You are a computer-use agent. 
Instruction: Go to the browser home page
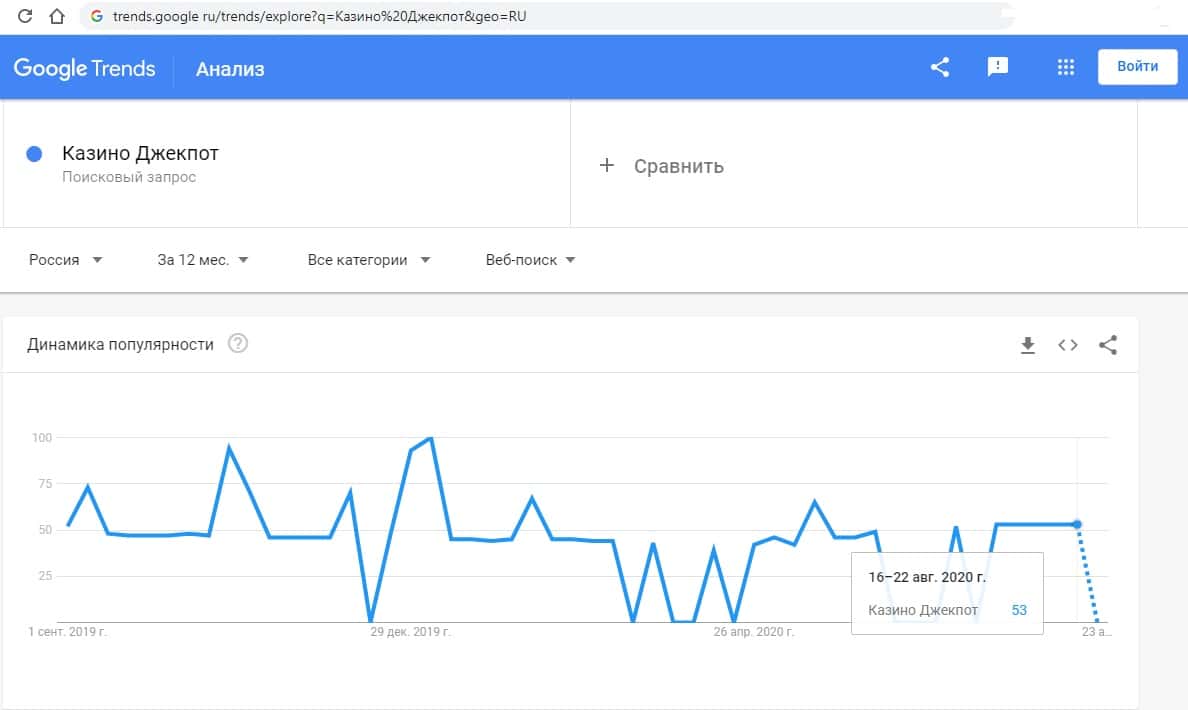click(x=57, y=16)
